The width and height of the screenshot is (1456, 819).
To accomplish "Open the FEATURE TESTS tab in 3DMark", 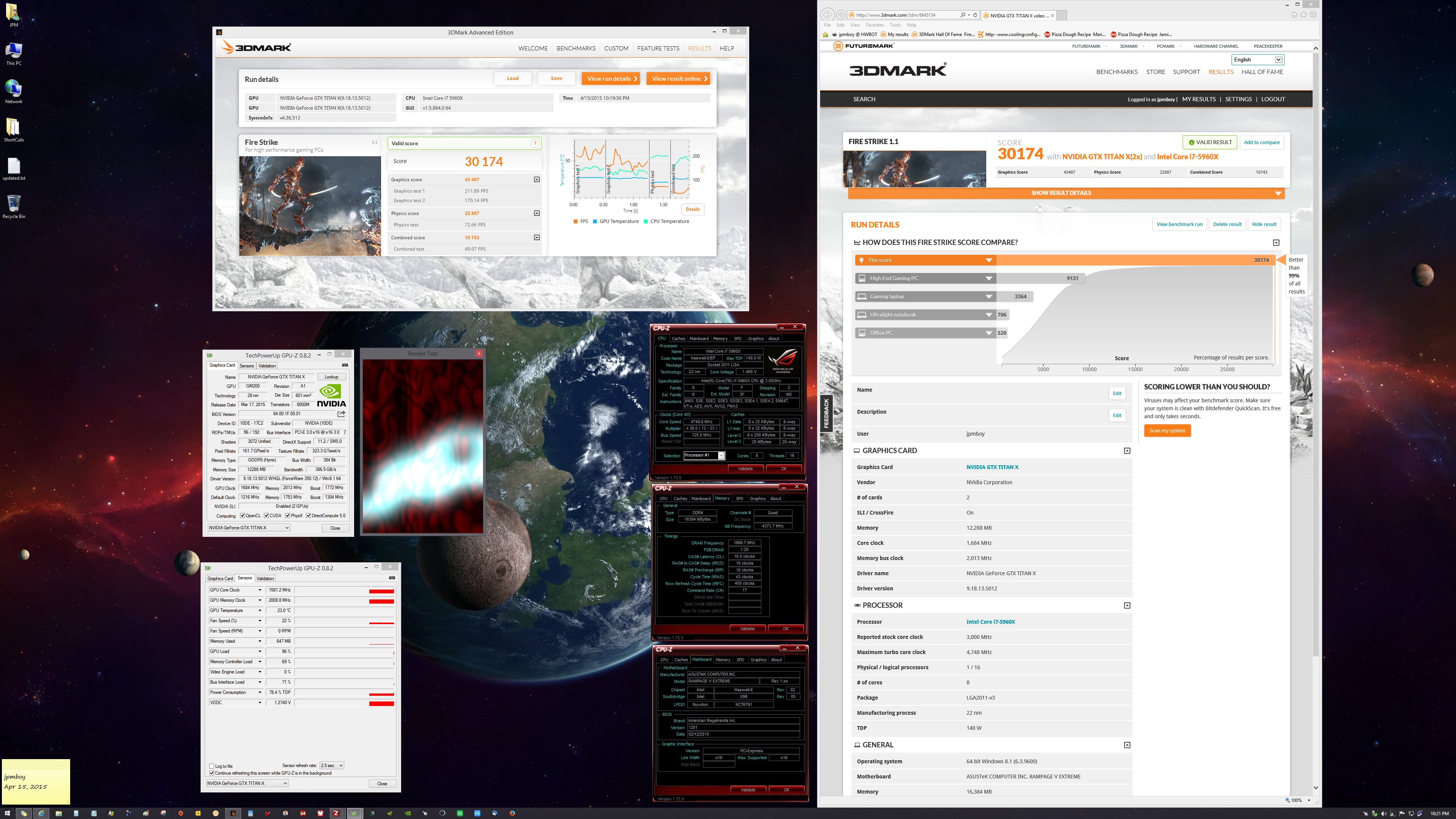I will (x=658, y=49).
